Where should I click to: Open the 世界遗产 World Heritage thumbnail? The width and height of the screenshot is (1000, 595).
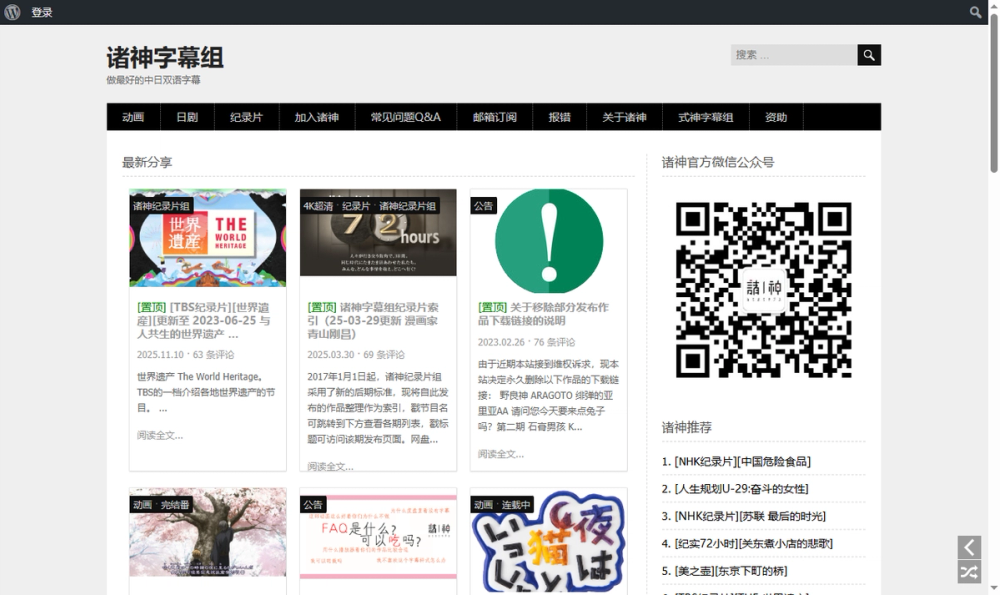click(x=207, y=238)
